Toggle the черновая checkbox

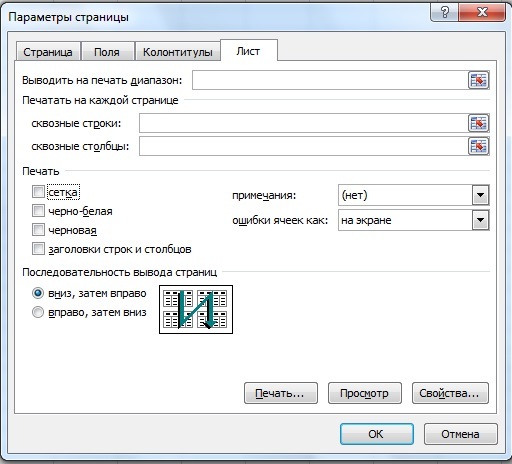pos(38,230)
